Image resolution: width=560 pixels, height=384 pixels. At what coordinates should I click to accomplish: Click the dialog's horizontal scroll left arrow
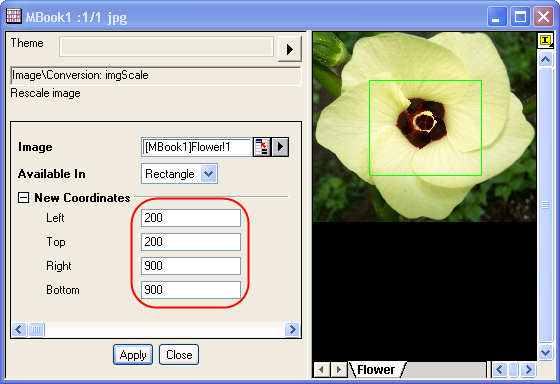coord(19,329)
